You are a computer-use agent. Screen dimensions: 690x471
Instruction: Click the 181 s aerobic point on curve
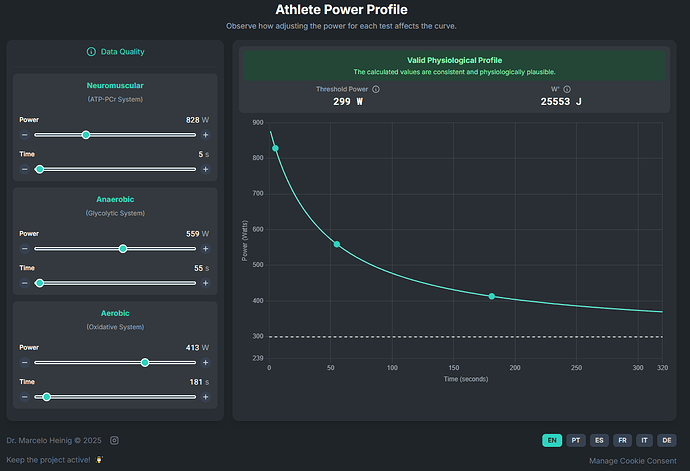(492, 296)
